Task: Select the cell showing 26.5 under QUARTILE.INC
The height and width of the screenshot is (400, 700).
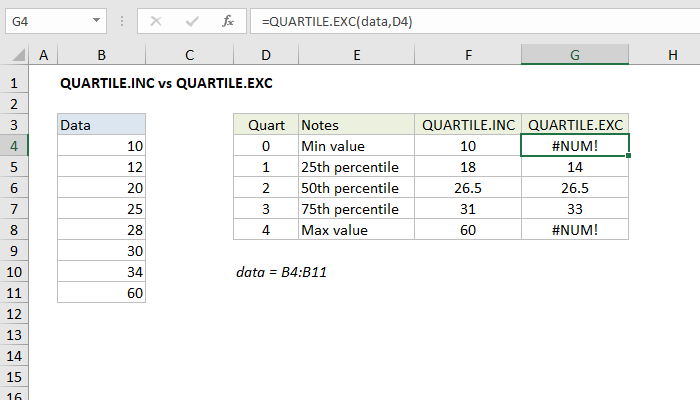Action: click(468, 188)
